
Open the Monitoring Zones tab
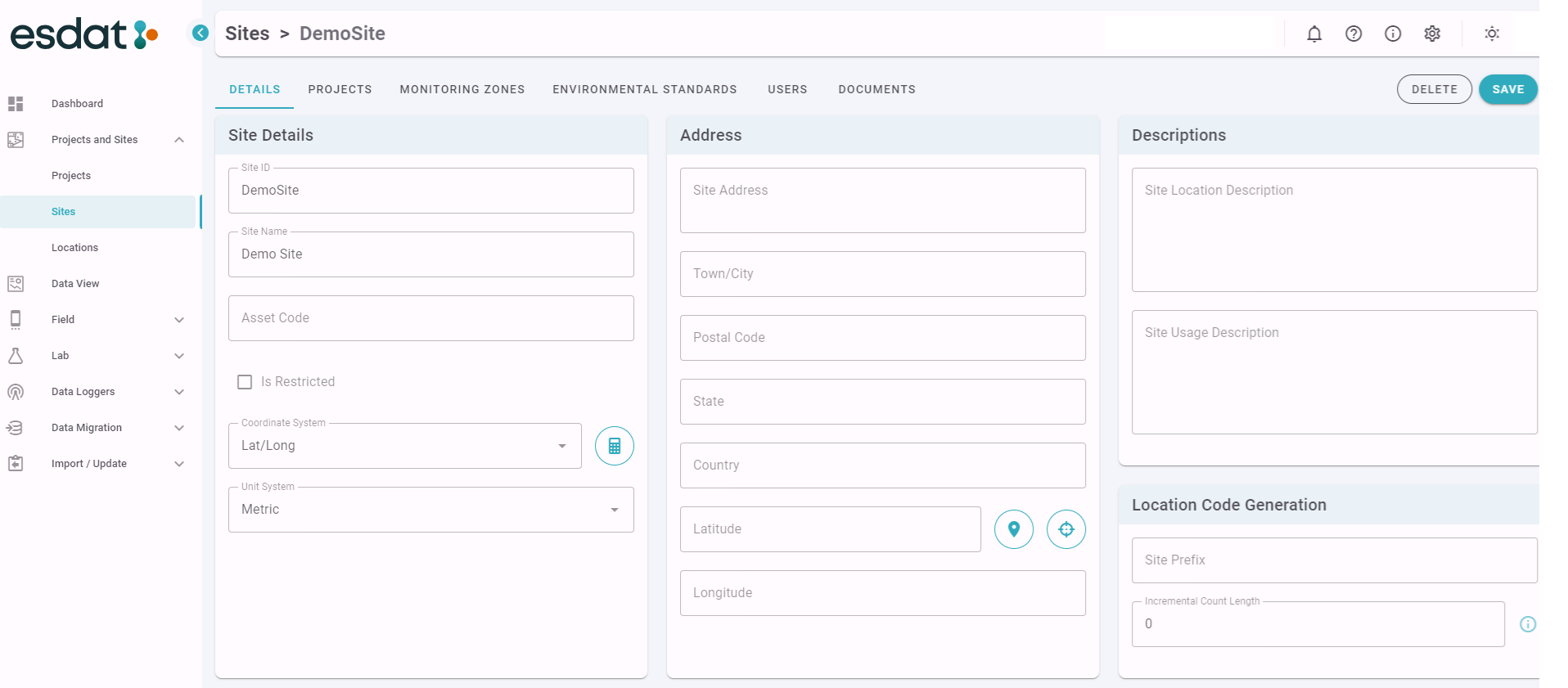[x=462, y=90]
